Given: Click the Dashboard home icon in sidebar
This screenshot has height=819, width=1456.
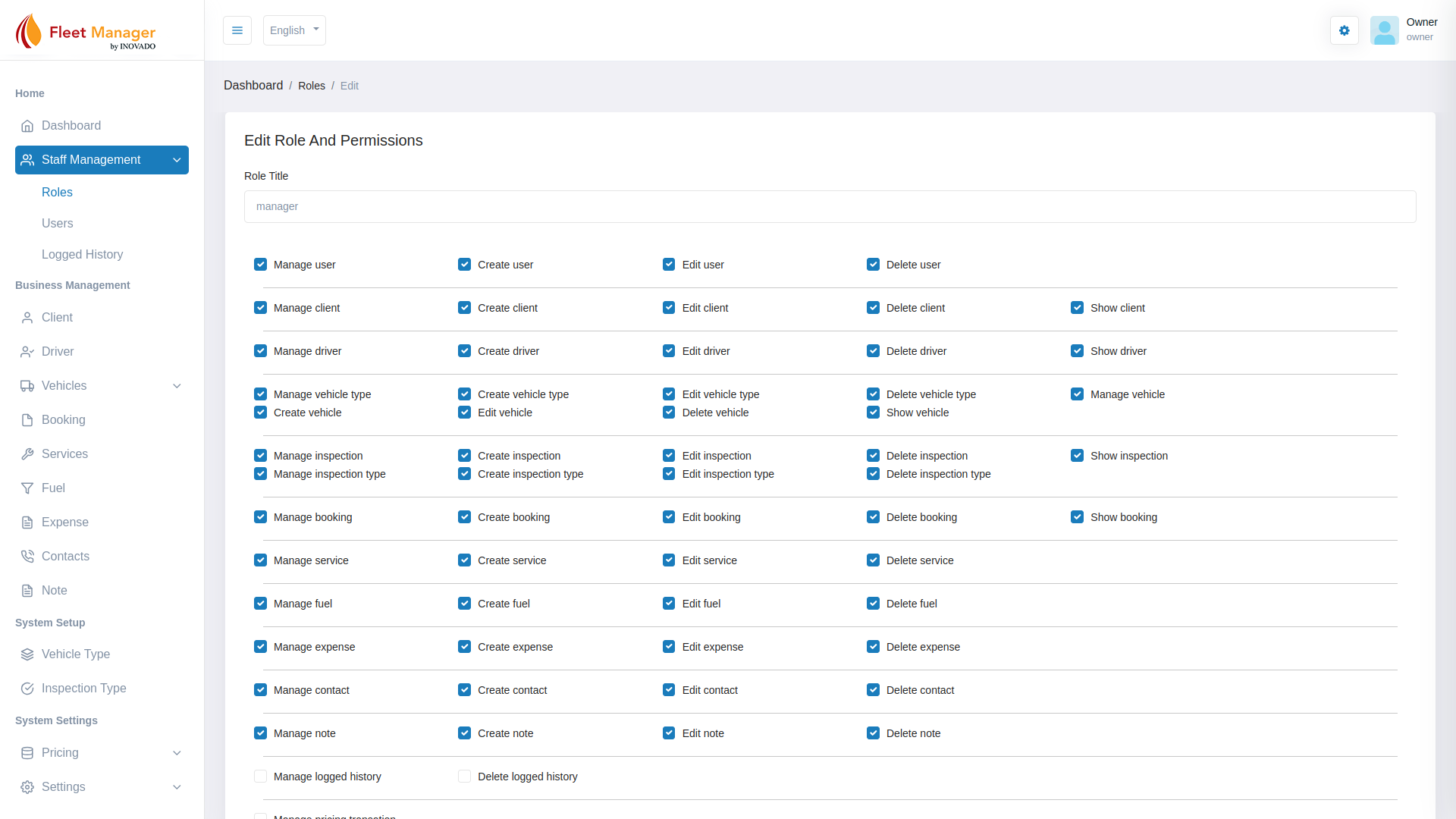Looking at the screenshot, I should (27, 126).
